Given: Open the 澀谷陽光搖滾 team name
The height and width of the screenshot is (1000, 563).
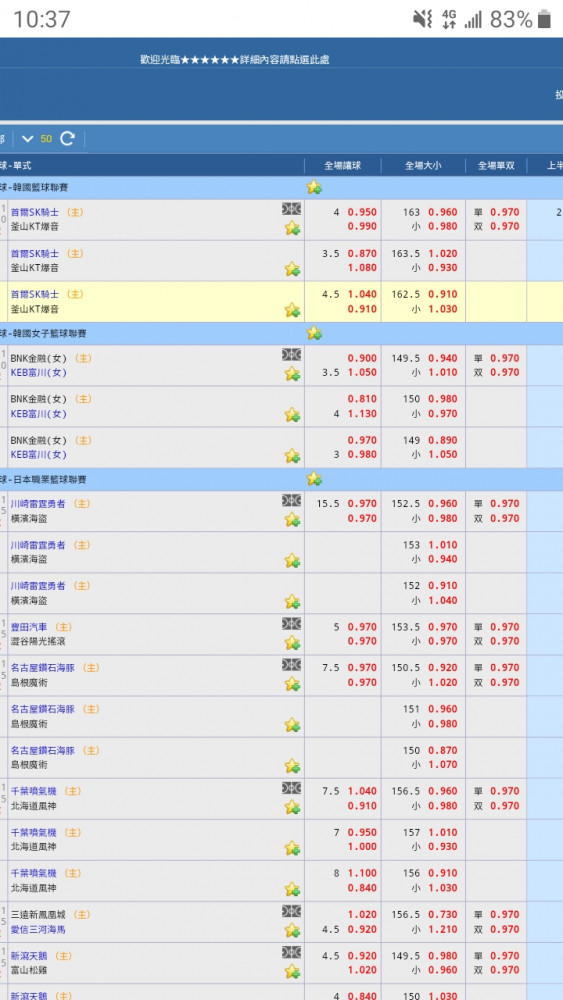Looking at the screenshot, I should tap(38, 642).
